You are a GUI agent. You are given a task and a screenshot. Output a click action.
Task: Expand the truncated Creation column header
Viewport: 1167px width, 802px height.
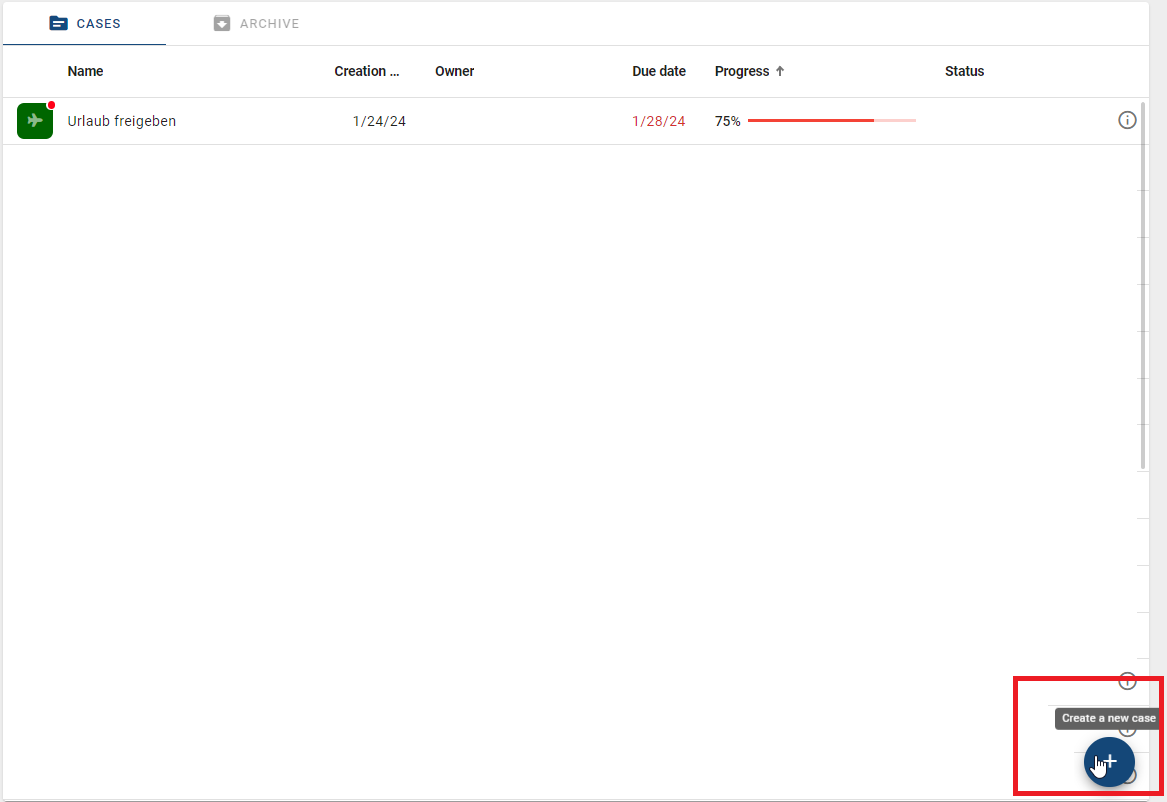click(366, 71)
